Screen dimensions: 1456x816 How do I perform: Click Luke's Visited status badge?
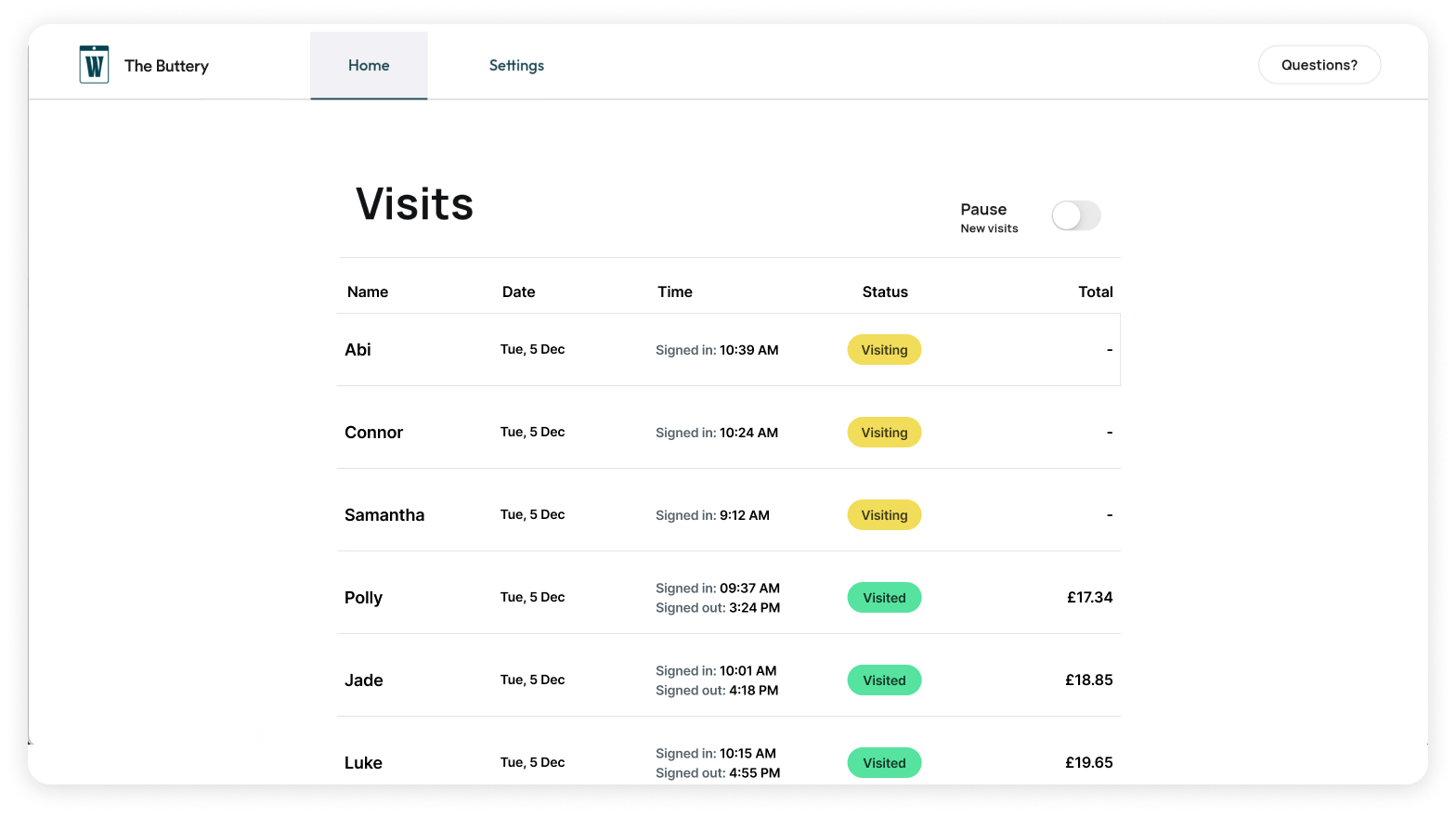pos(884,763)
